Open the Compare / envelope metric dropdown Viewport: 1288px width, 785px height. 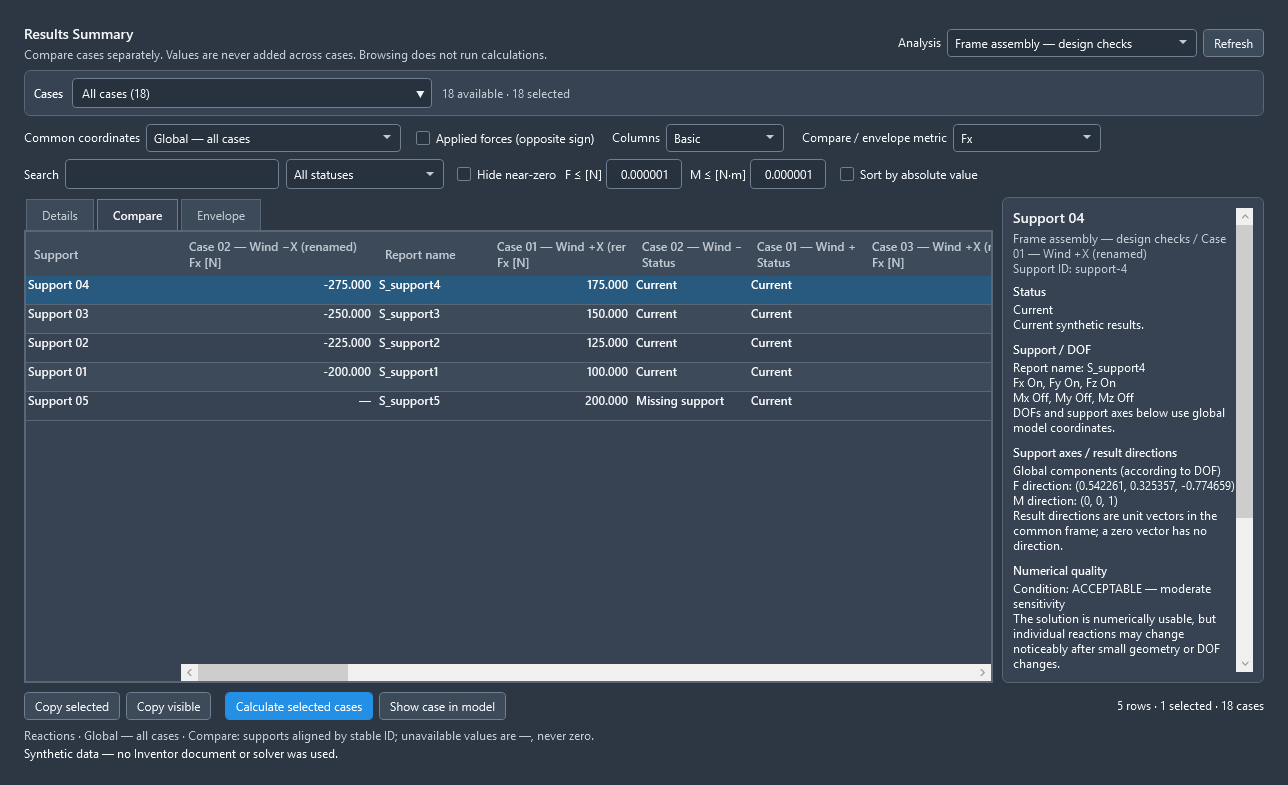[x=1027, y=138]
